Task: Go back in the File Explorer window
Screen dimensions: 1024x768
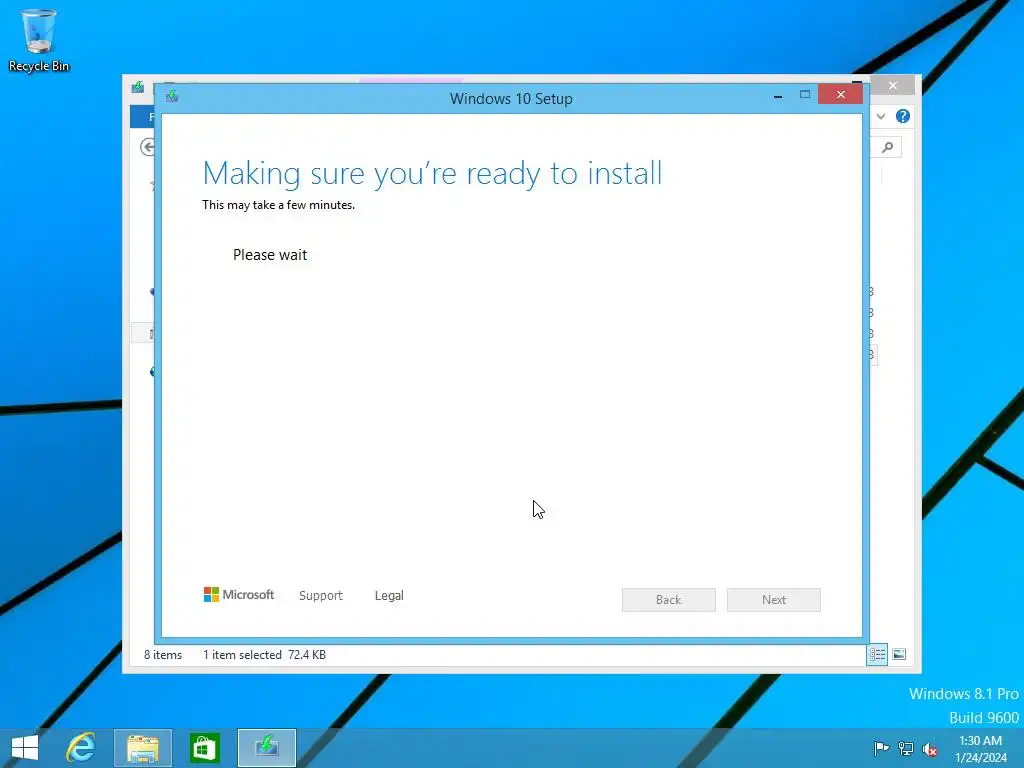Action: (148, 148)
